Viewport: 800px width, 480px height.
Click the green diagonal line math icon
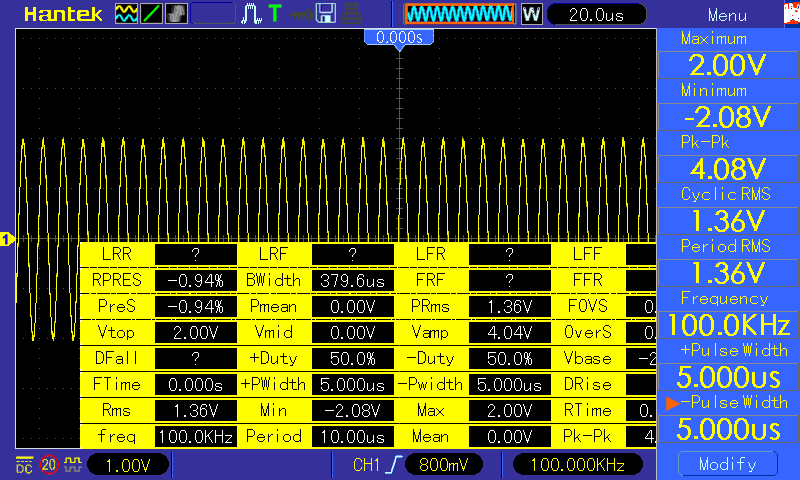click(151, 15)
